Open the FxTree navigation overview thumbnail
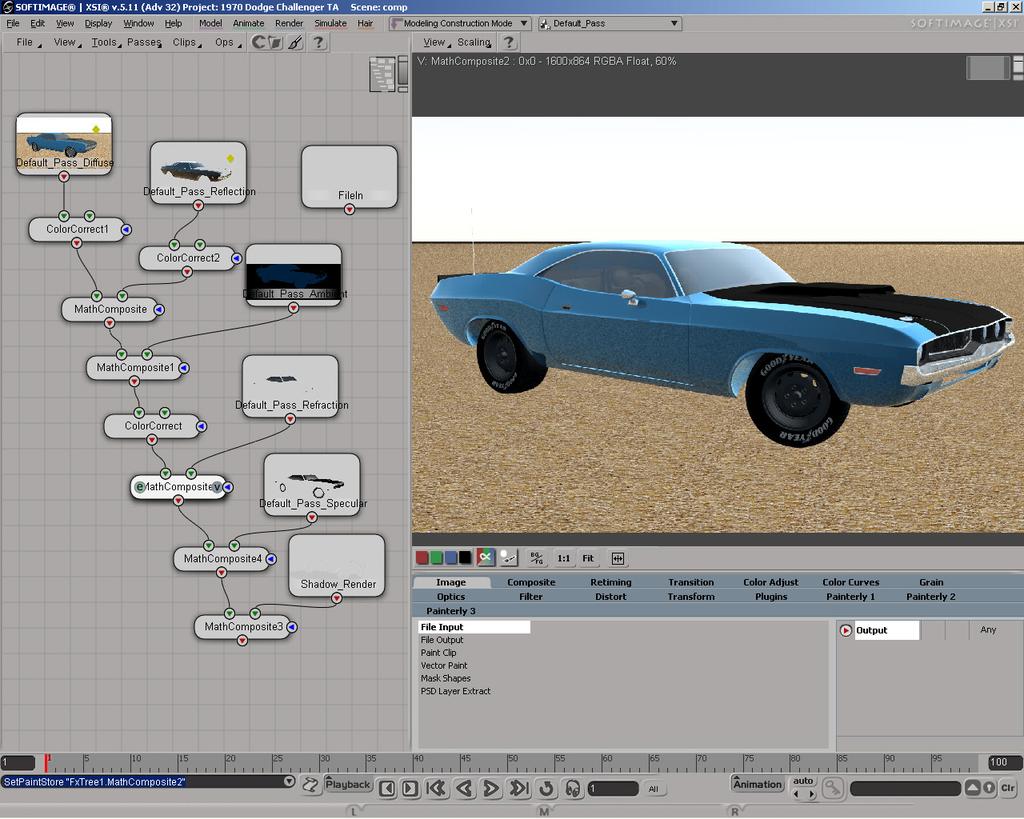1024x819 pixels. click(x=383, y=74)
